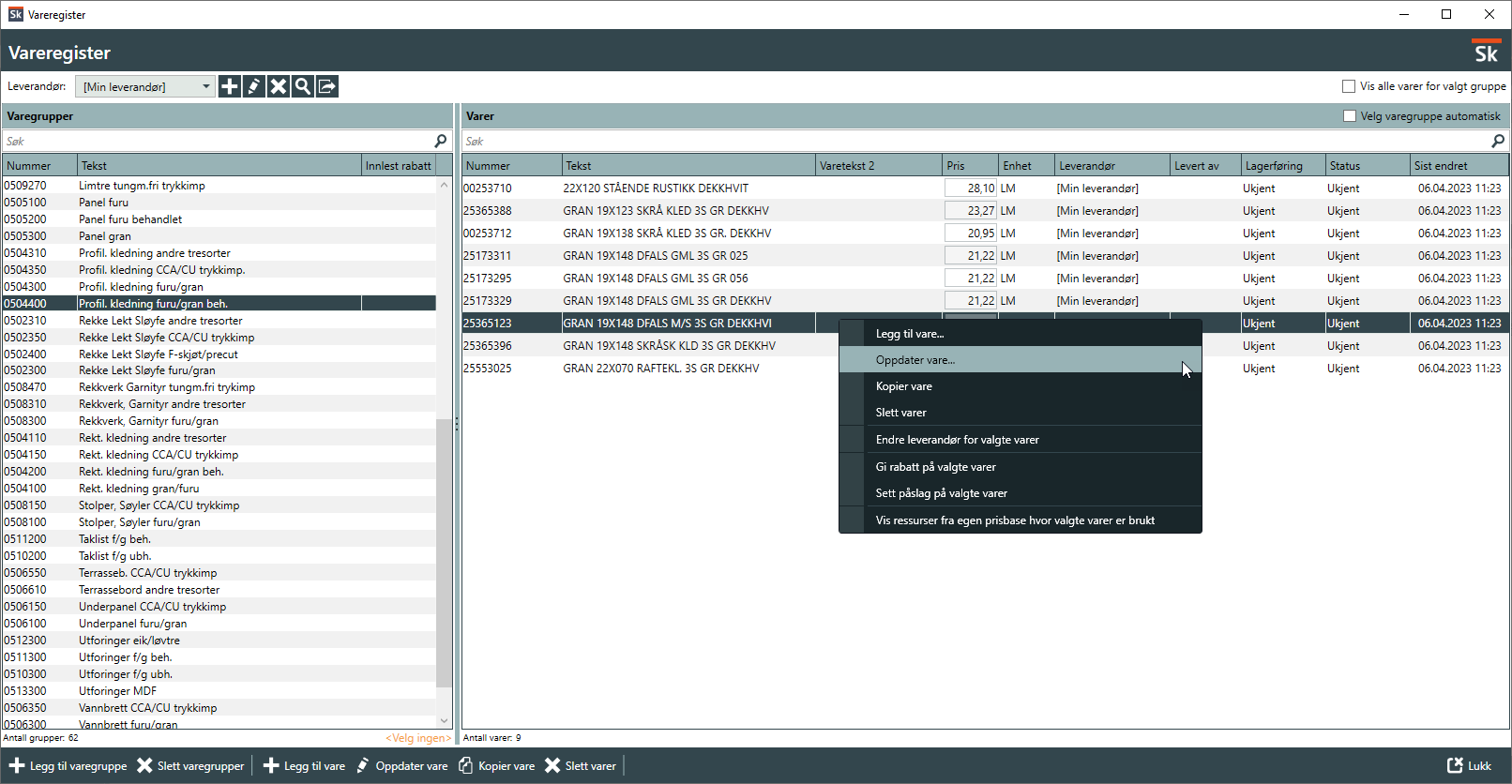Click the Varegrupper list vertical scrollbar
Image resolution: width=1512 pixels, height=784 pixels.
pos(444,553)
